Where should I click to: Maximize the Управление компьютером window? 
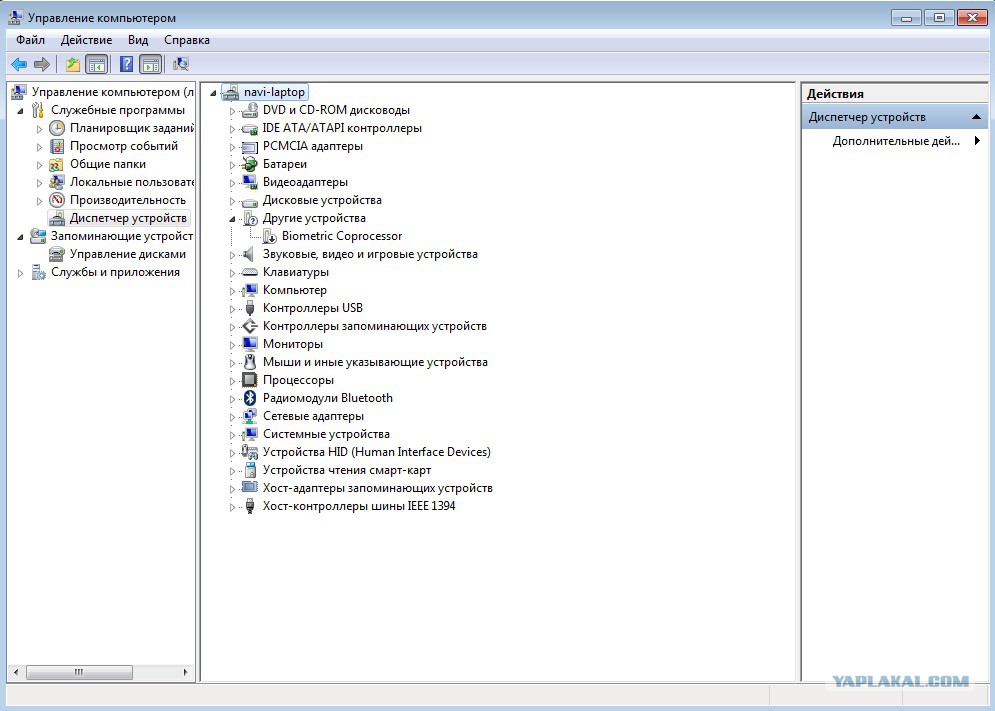[x=939, y=17]
